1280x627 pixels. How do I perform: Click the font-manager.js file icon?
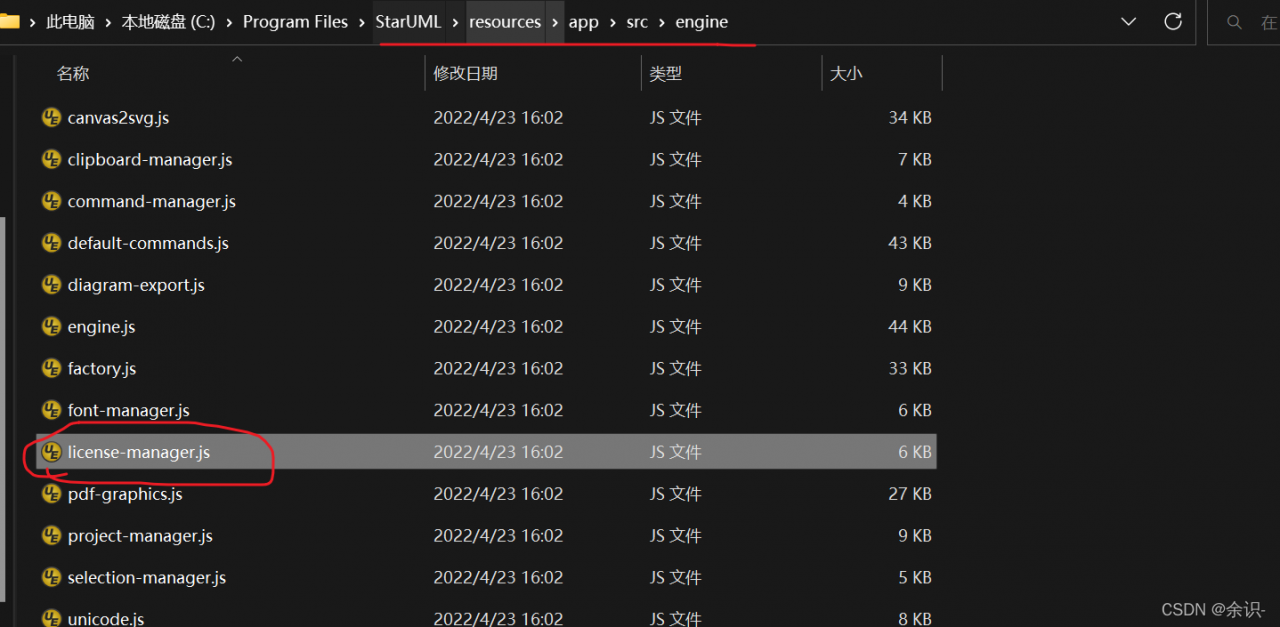(52, 411)
